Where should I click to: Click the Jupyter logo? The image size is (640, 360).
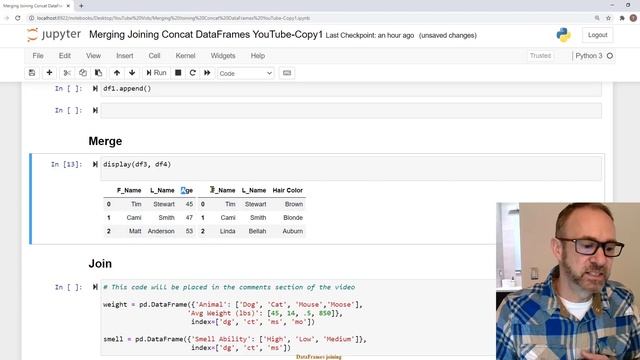[x=53, y=35]
